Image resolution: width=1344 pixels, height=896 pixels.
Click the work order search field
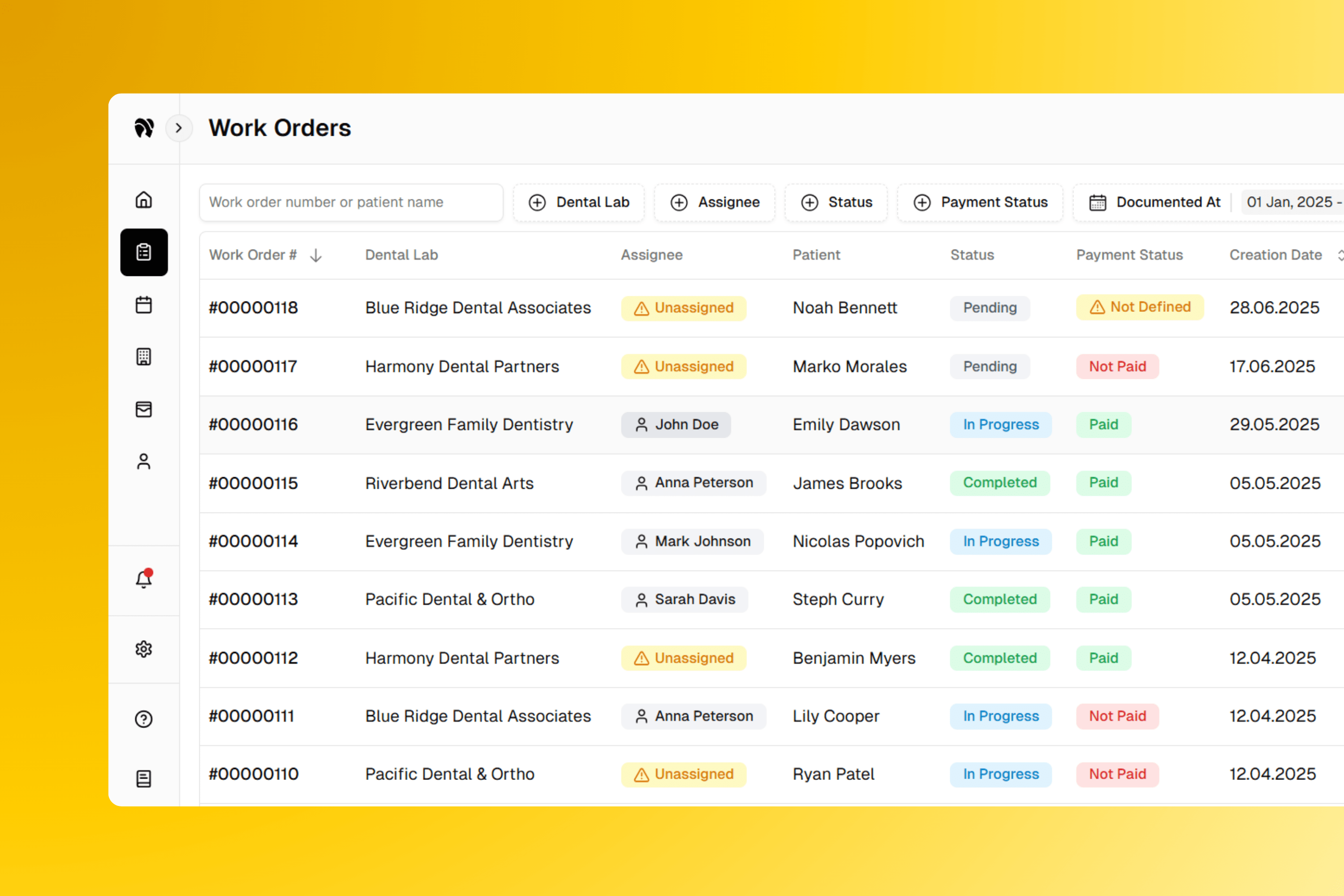coord(351,202)
